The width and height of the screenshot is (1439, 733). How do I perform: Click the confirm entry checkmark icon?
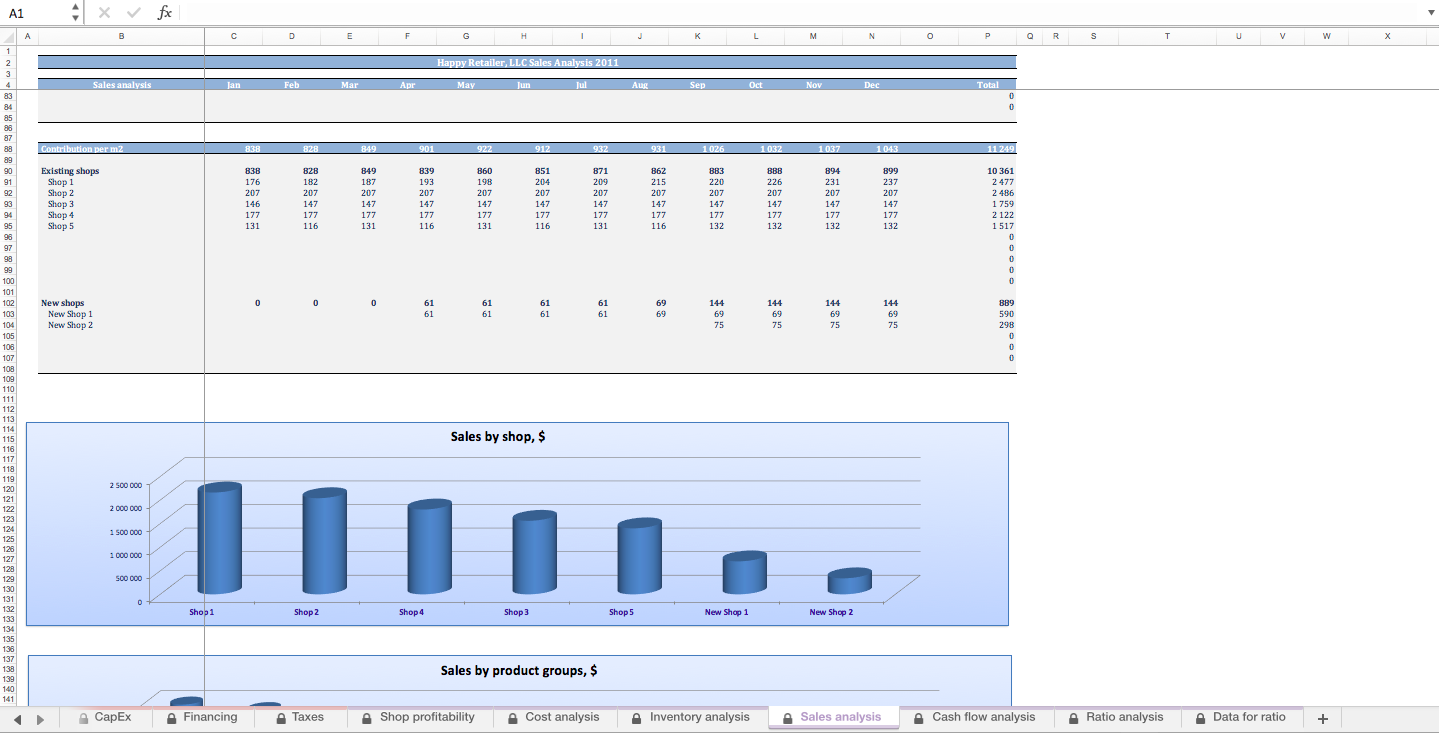[134, 12]
